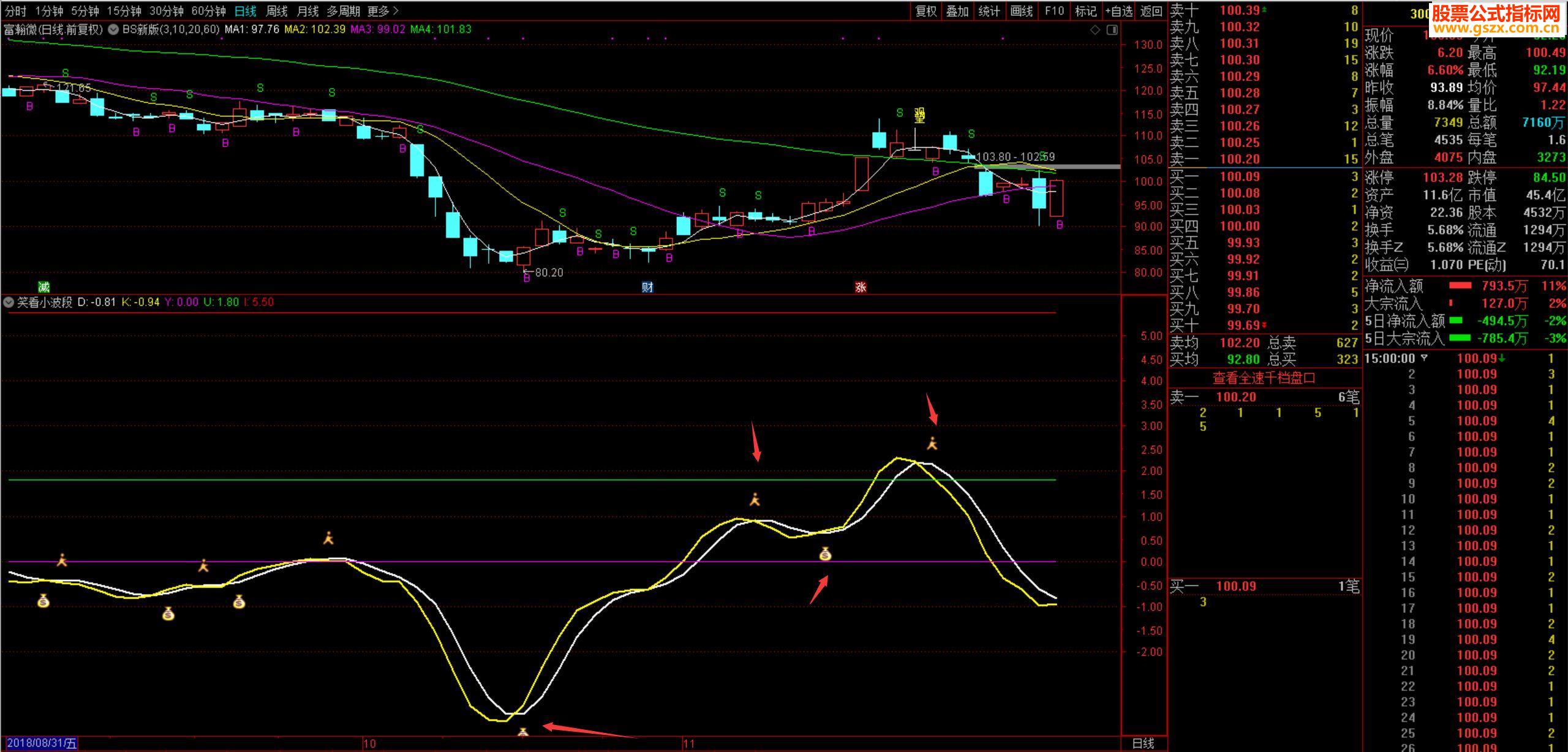Click the blue 财 event marker
The width and height of the screenshot is (1568, 752).
point(647,287)
